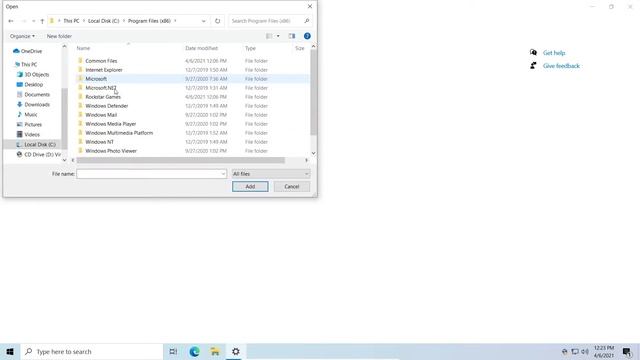This screenshot has height=360, width=640.
Task: Open the All files type dropdown
Action: [271, 174]
